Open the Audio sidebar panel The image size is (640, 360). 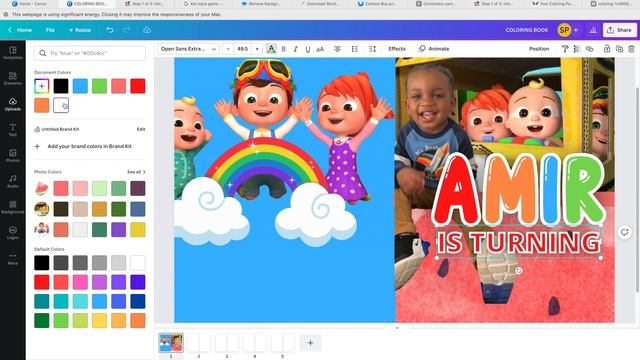[13, 181]
